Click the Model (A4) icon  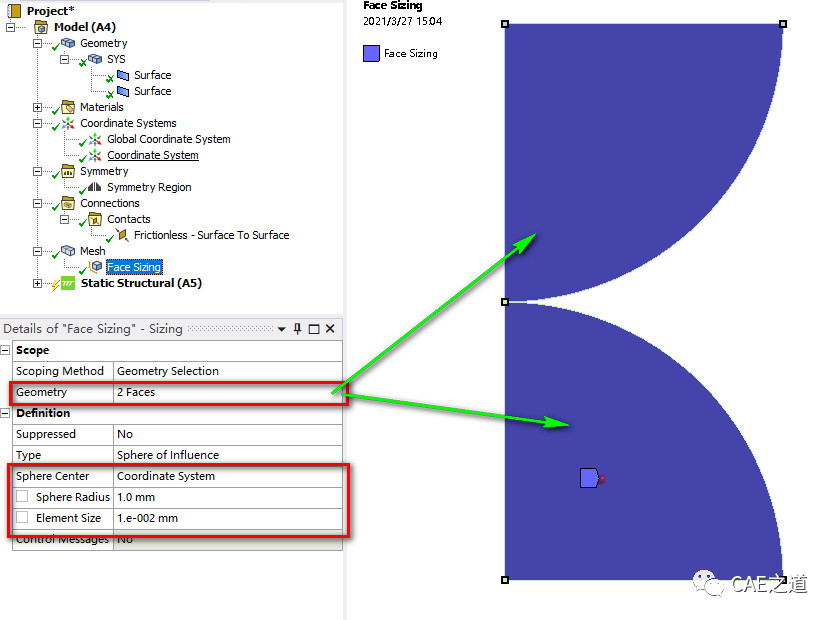click(41, 27)
